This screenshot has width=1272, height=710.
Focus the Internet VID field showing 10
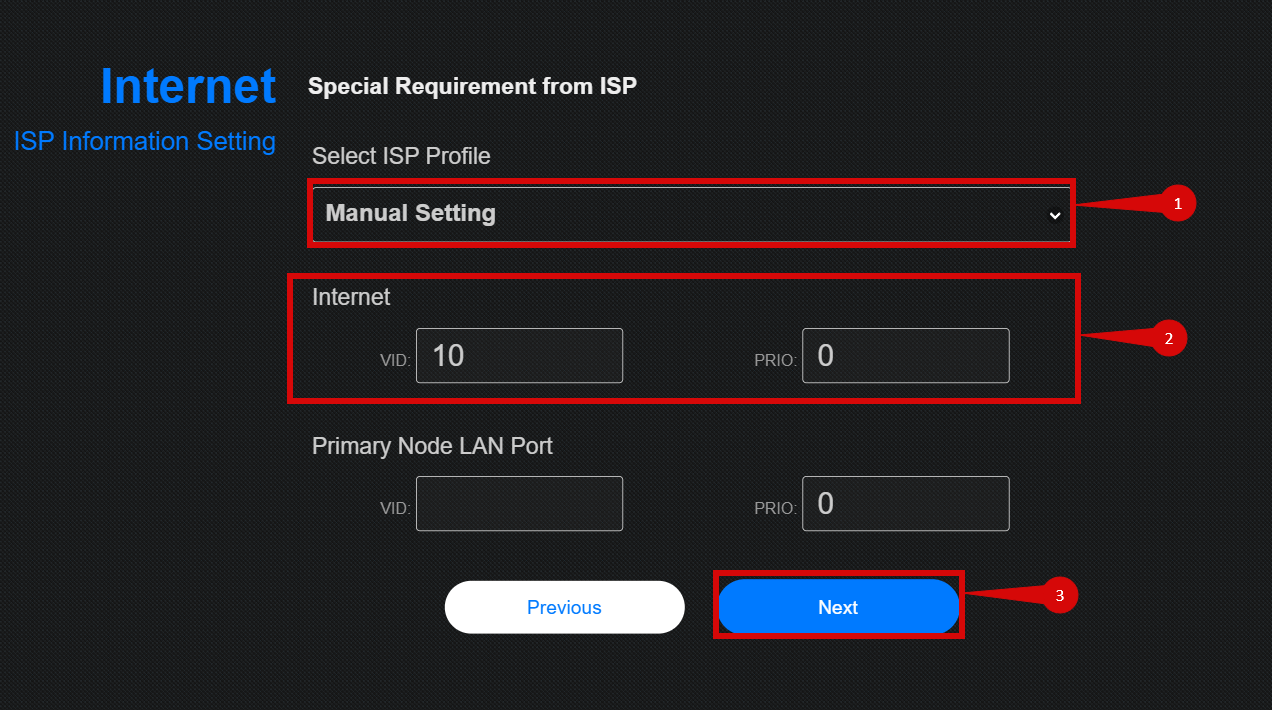[x=519, y=356]
